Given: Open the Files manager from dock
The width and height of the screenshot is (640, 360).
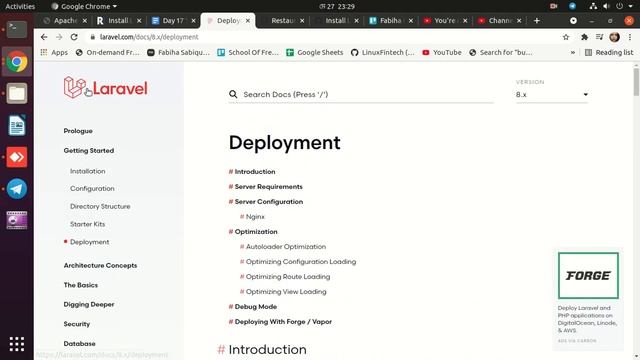Looking at the screenshot, I should point(17,93).
